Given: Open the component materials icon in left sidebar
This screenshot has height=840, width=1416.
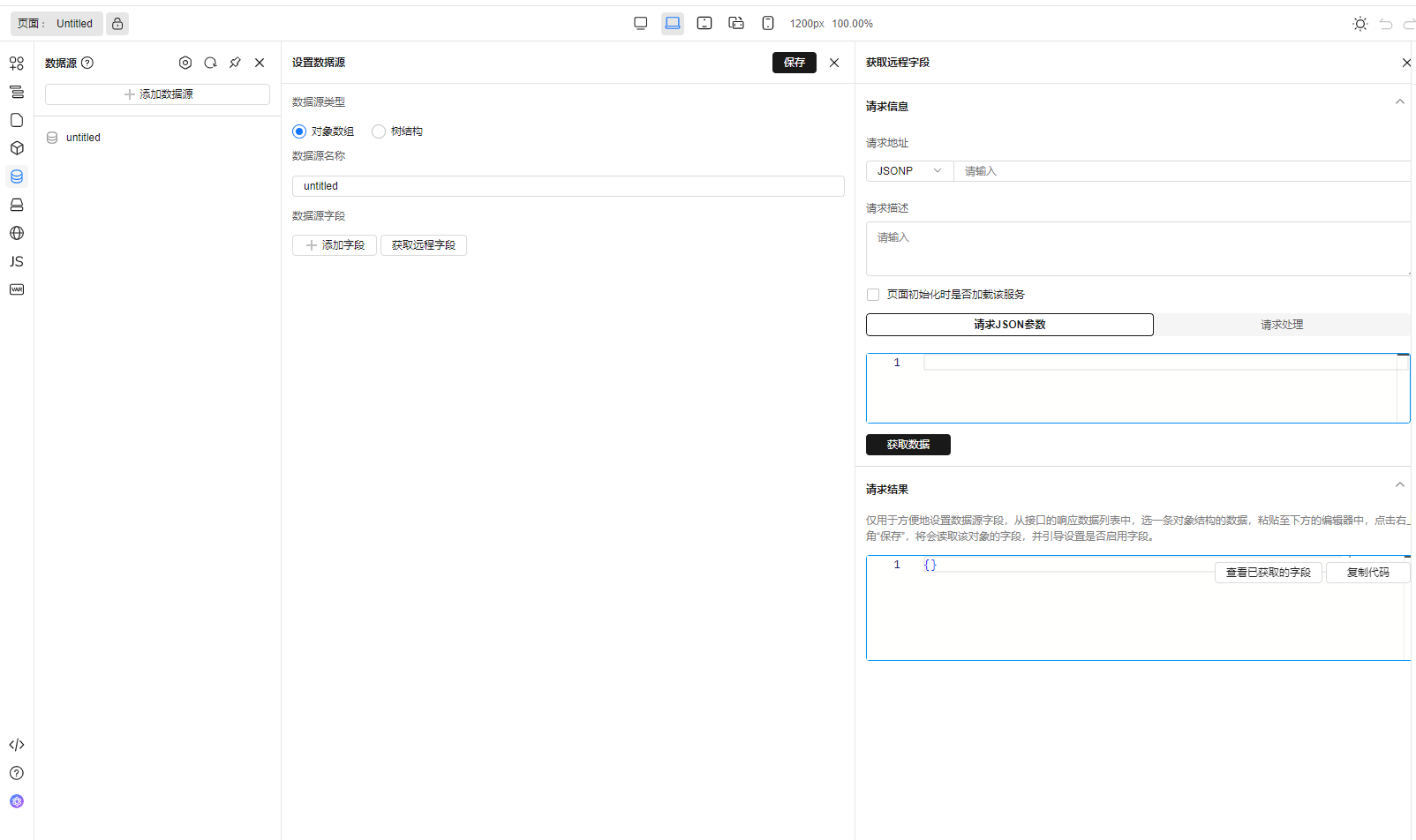Looking at the screenshot, I should pyautogui.click(x=17, y=64).
